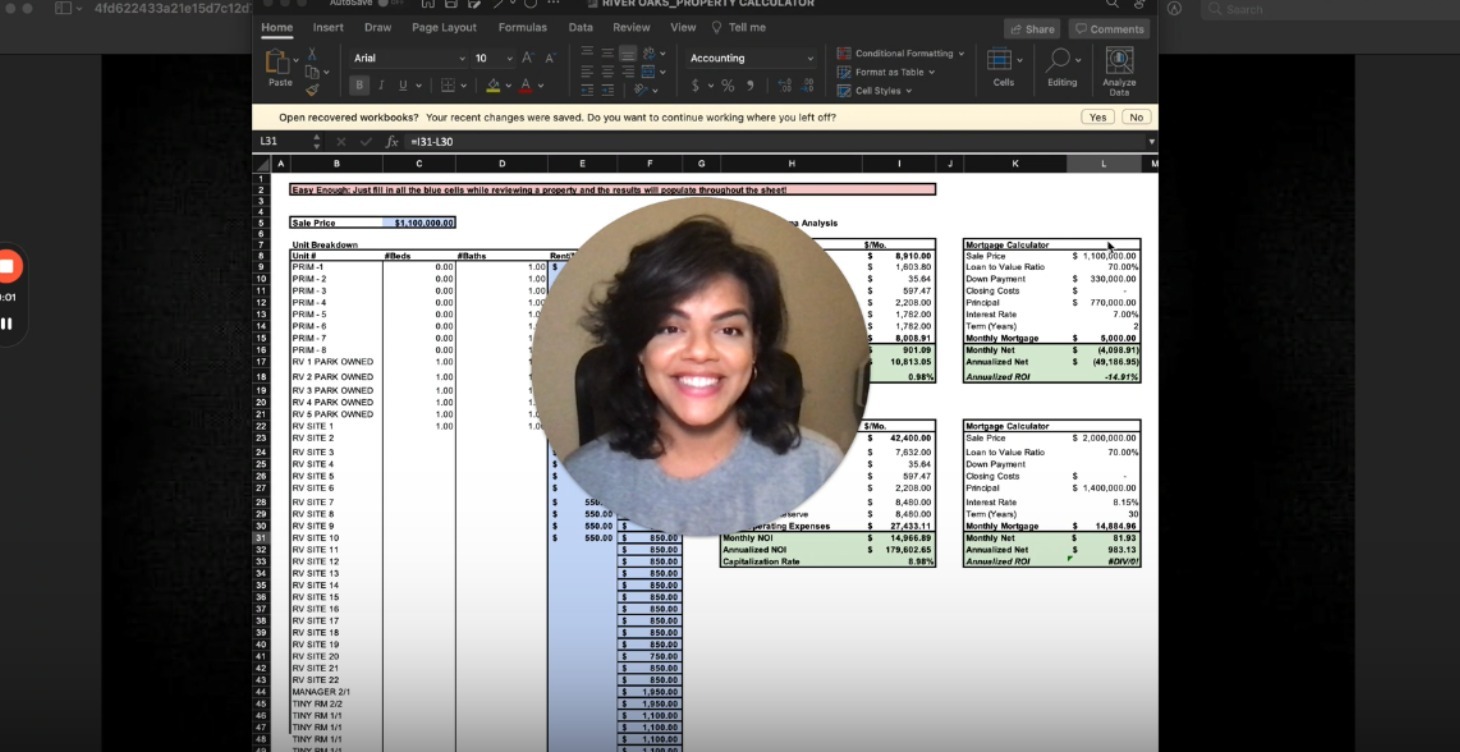Click the center text icon
1460x752 pixels.
[607, 72]
